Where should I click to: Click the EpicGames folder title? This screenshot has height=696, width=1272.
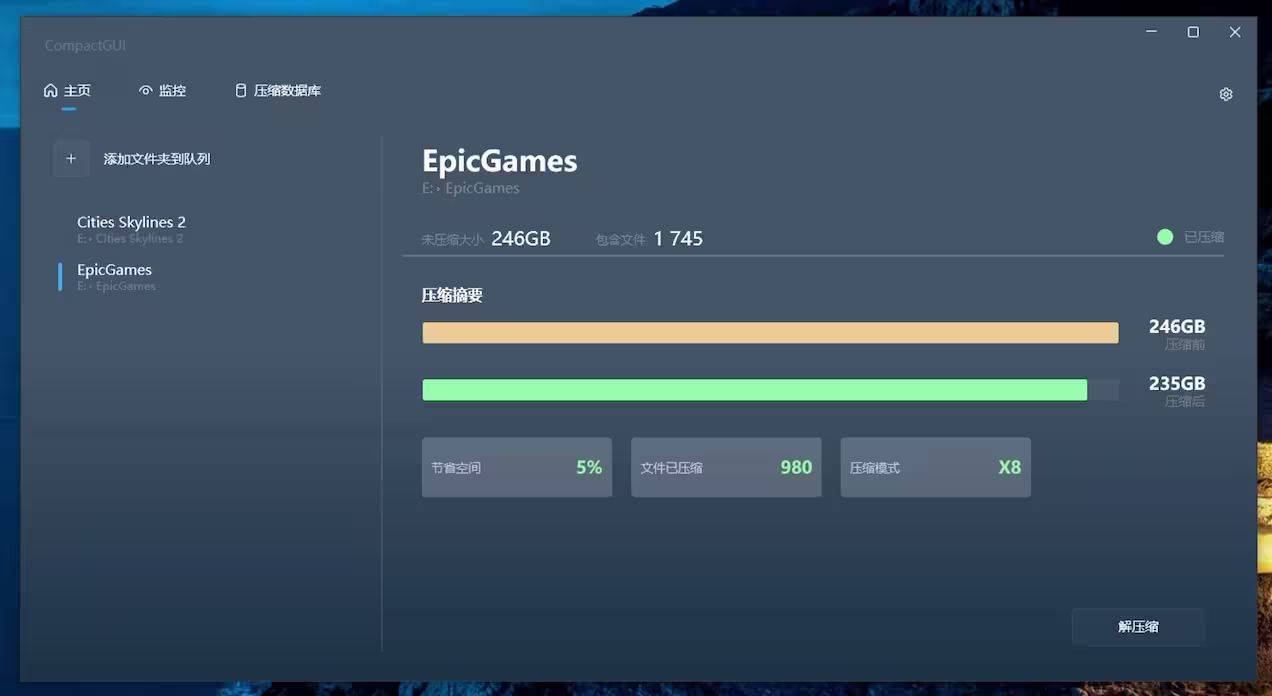coord(500,161)
